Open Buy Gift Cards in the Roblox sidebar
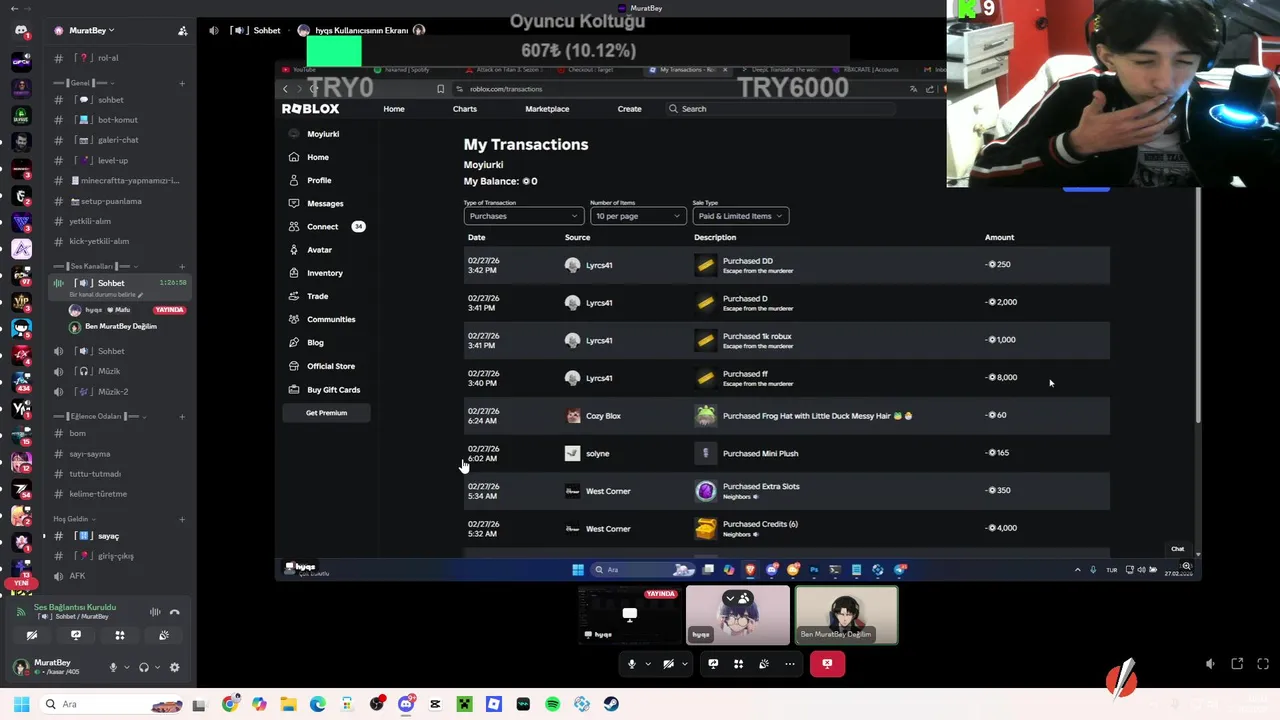 coord(326,389)
